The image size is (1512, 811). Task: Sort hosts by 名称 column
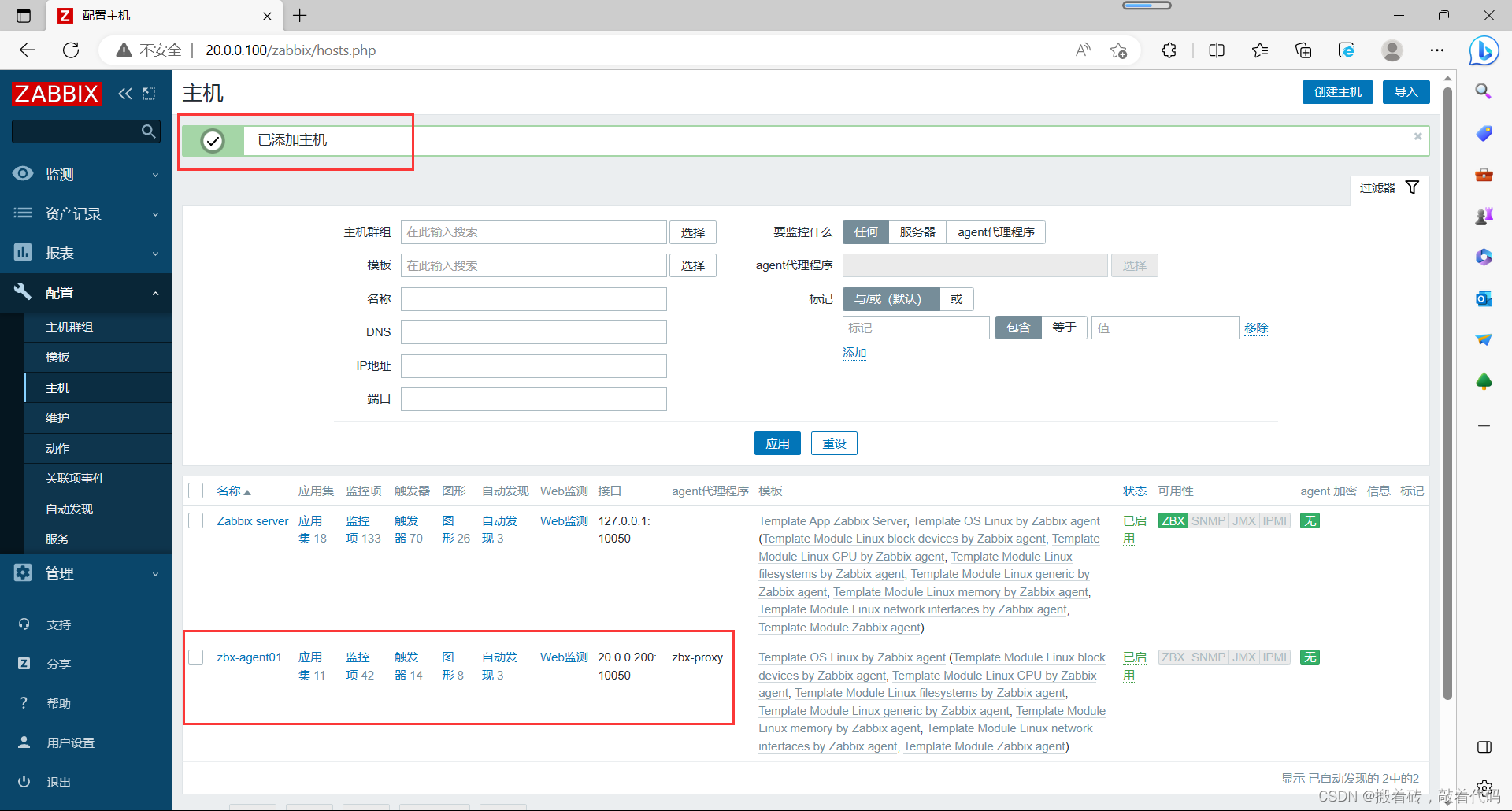tap(234, 491)
